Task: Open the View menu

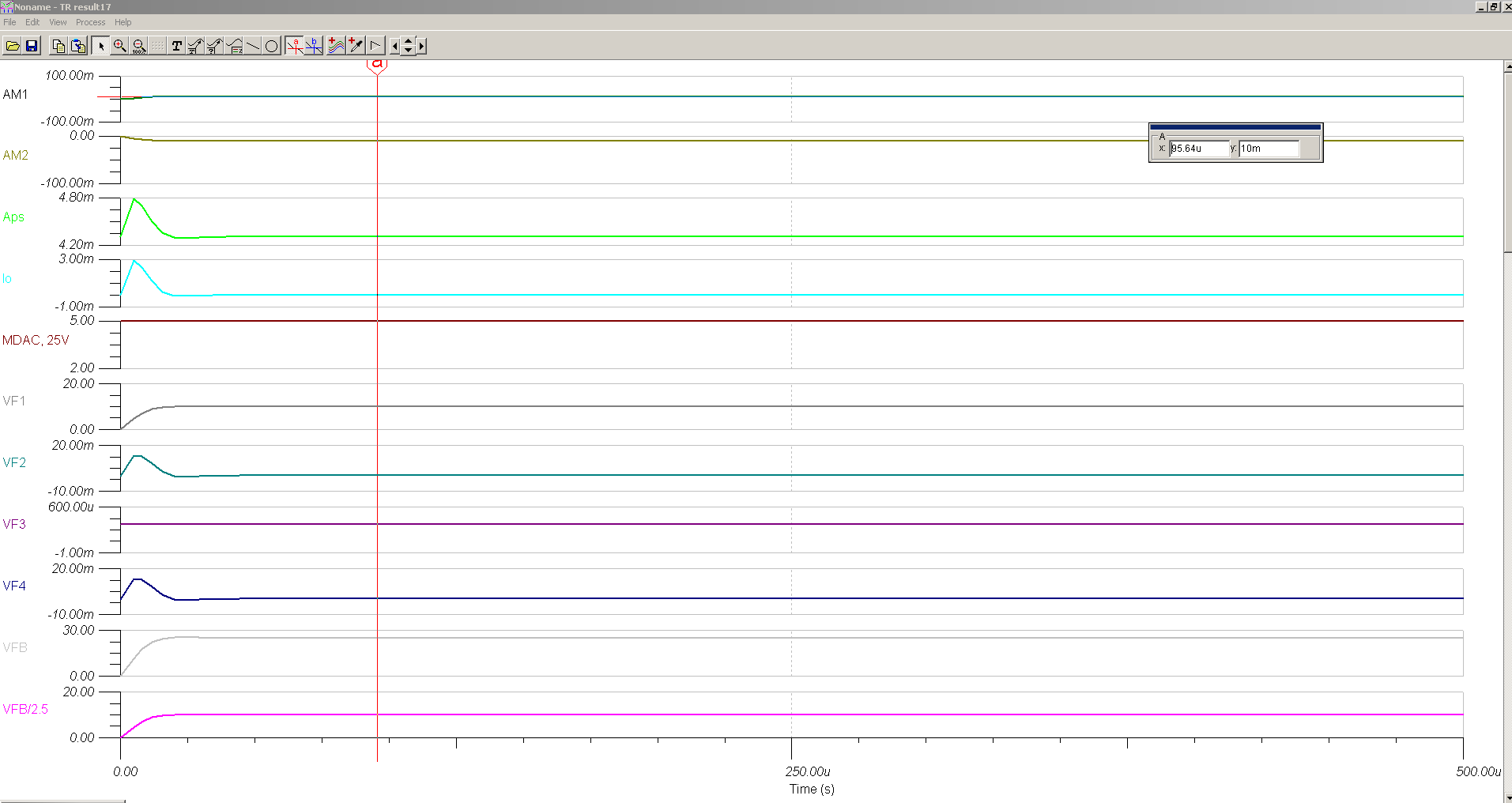Action: (x=58, y=22)
